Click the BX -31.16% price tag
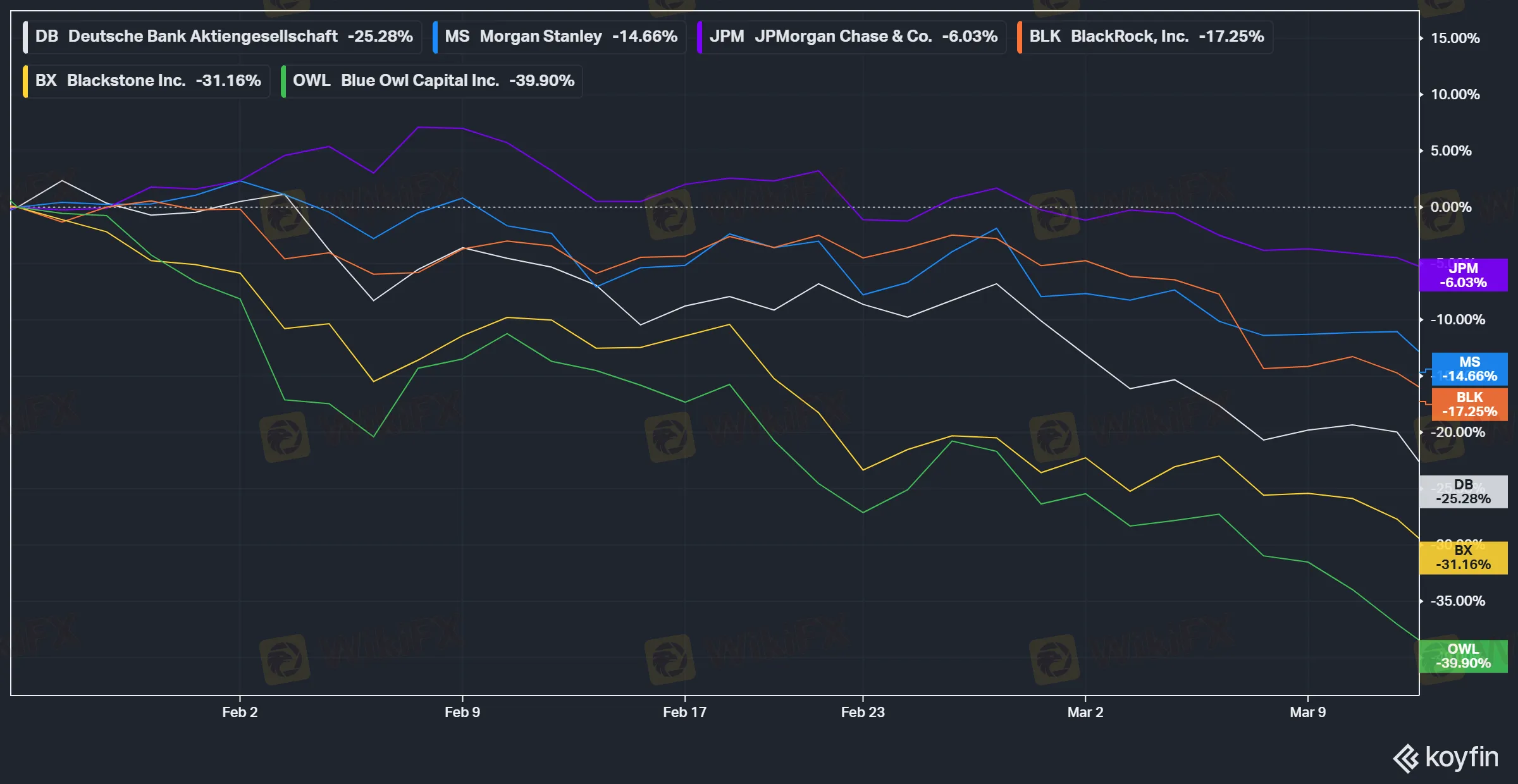The height and width of the screenshot is (784, 1518). (1465, 558)
